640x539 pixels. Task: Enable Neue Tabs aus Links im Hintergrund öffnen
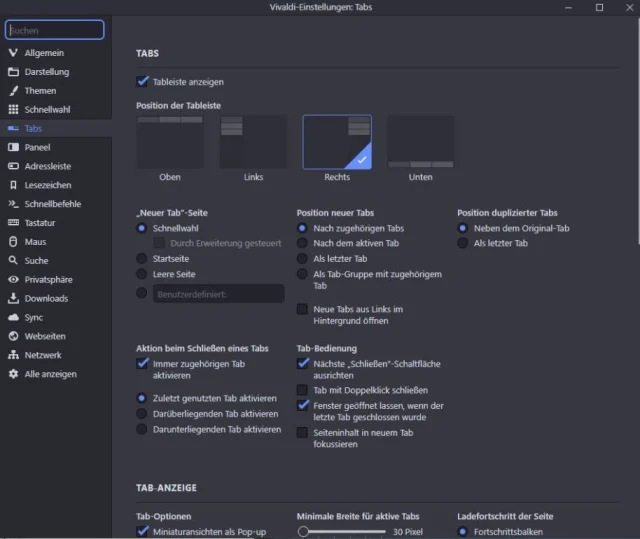click(x=303, y=310)
